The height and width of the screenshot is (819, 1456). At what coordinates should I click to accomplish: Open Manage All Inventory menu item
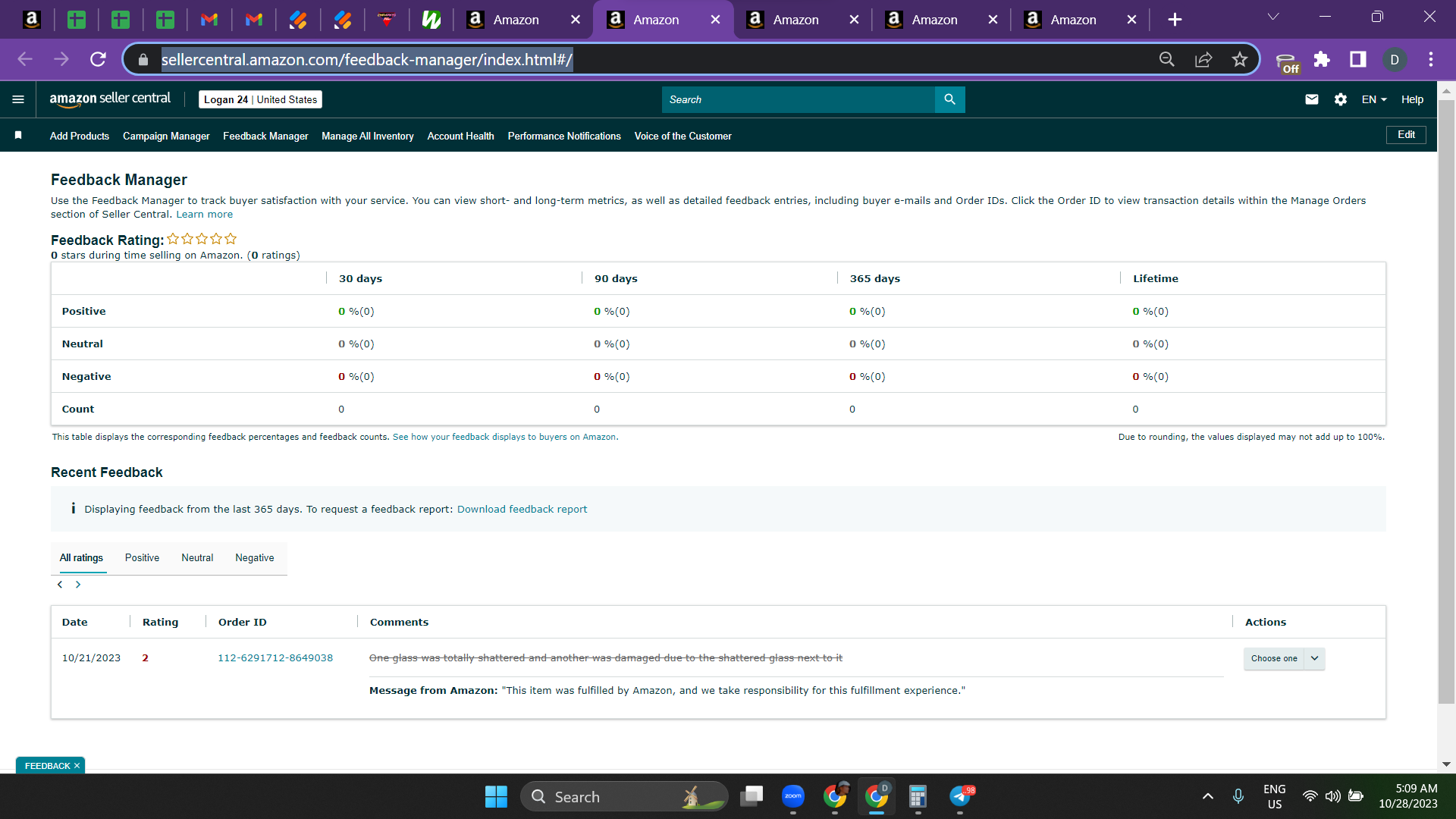[x=368, y=136]
